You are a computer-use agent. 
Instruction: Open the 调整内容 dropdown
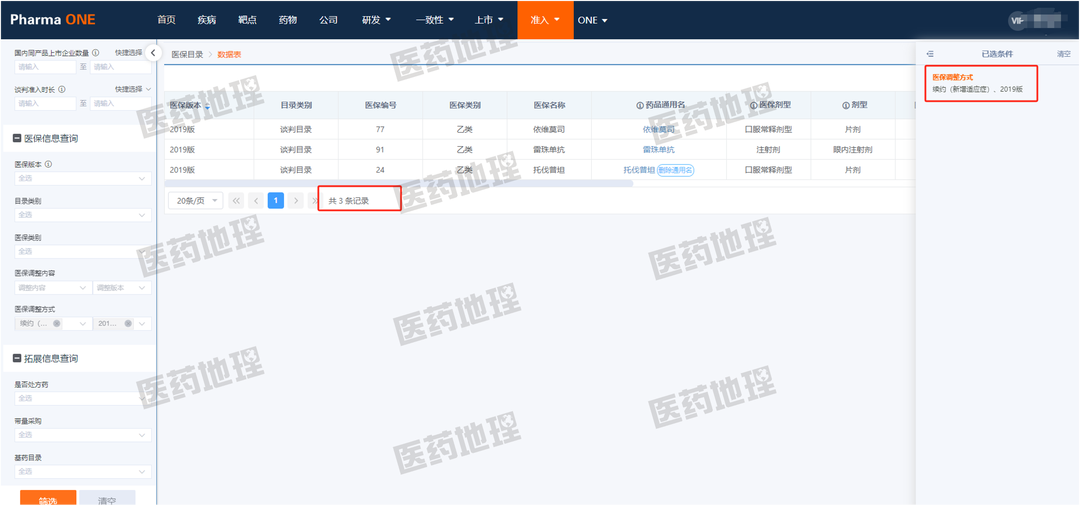[52, 288]
